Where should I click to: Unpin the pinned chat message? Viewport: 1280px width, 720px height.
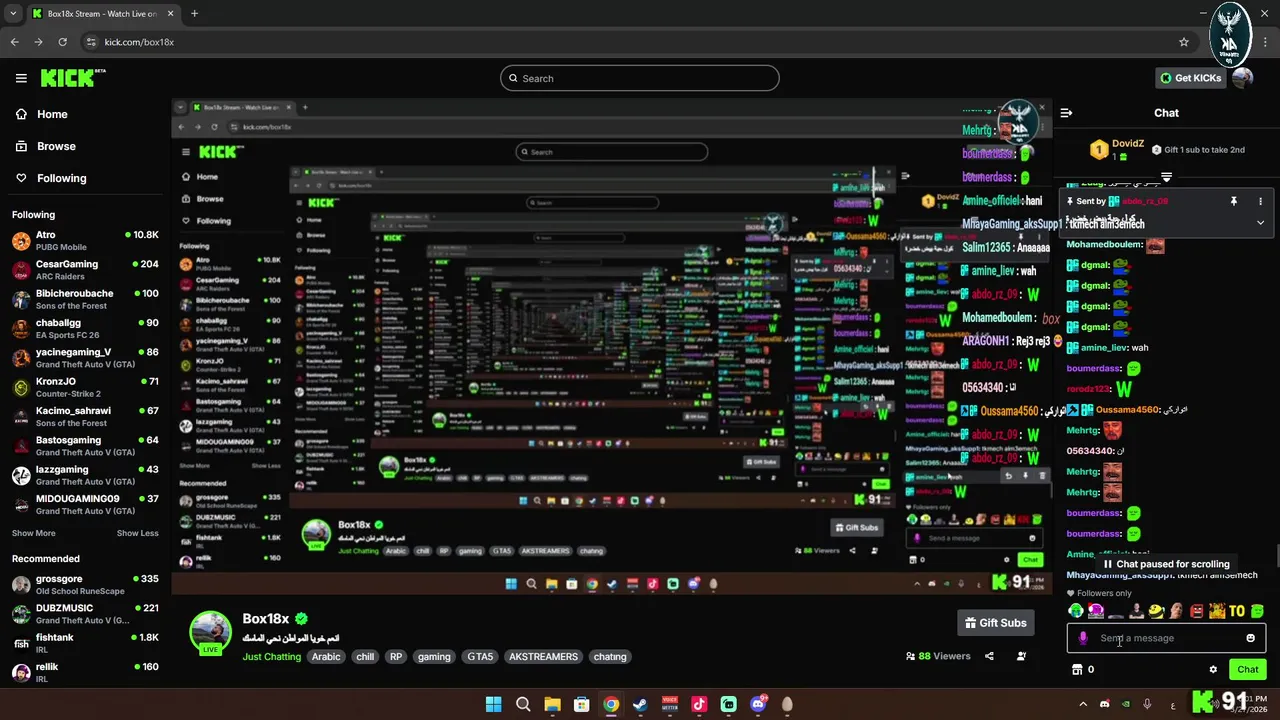click(x=1234, y=201)
